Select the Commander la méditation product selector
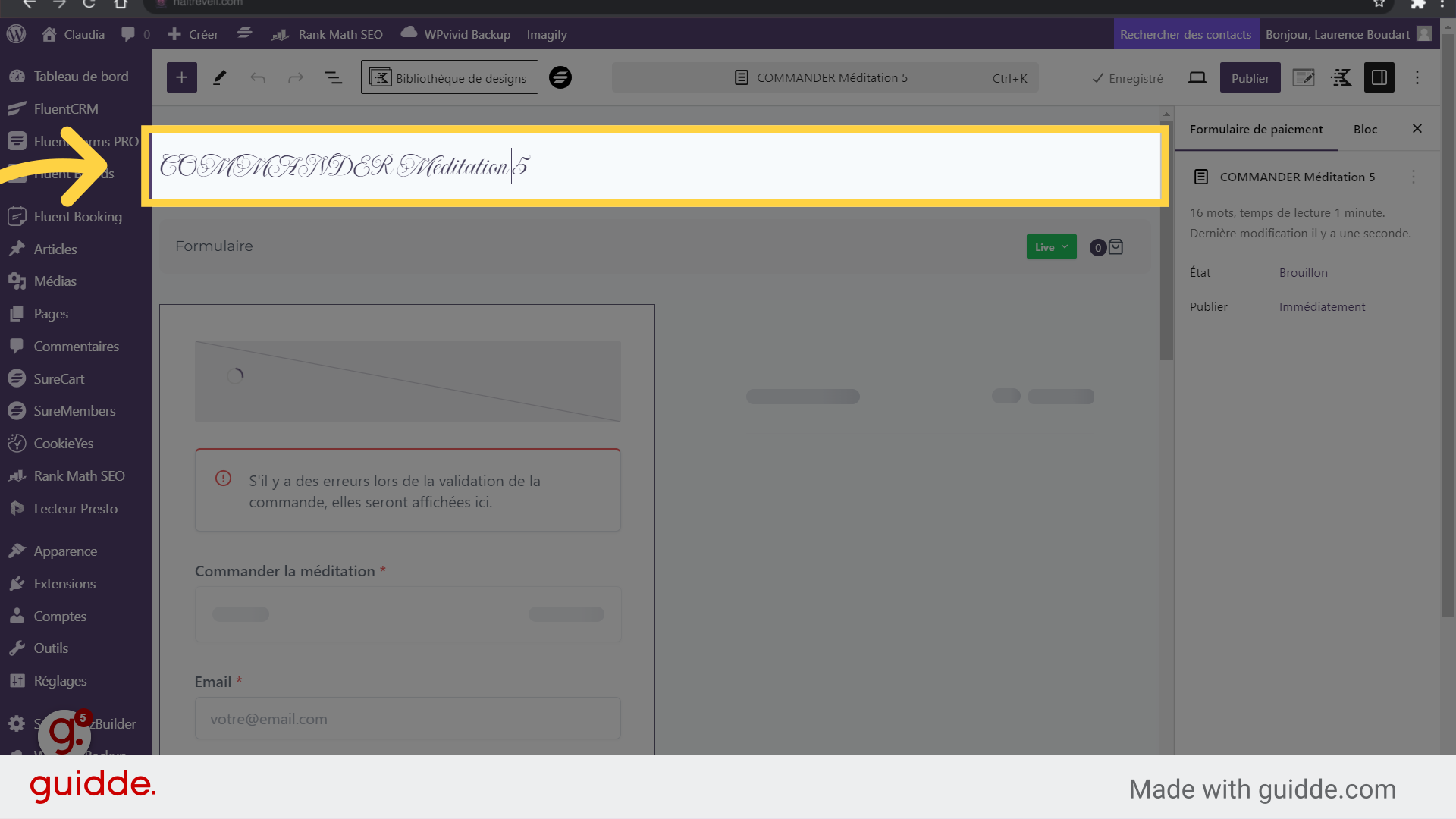Image resolution: width=1456 pixels, height=819 pixels. 408,614
